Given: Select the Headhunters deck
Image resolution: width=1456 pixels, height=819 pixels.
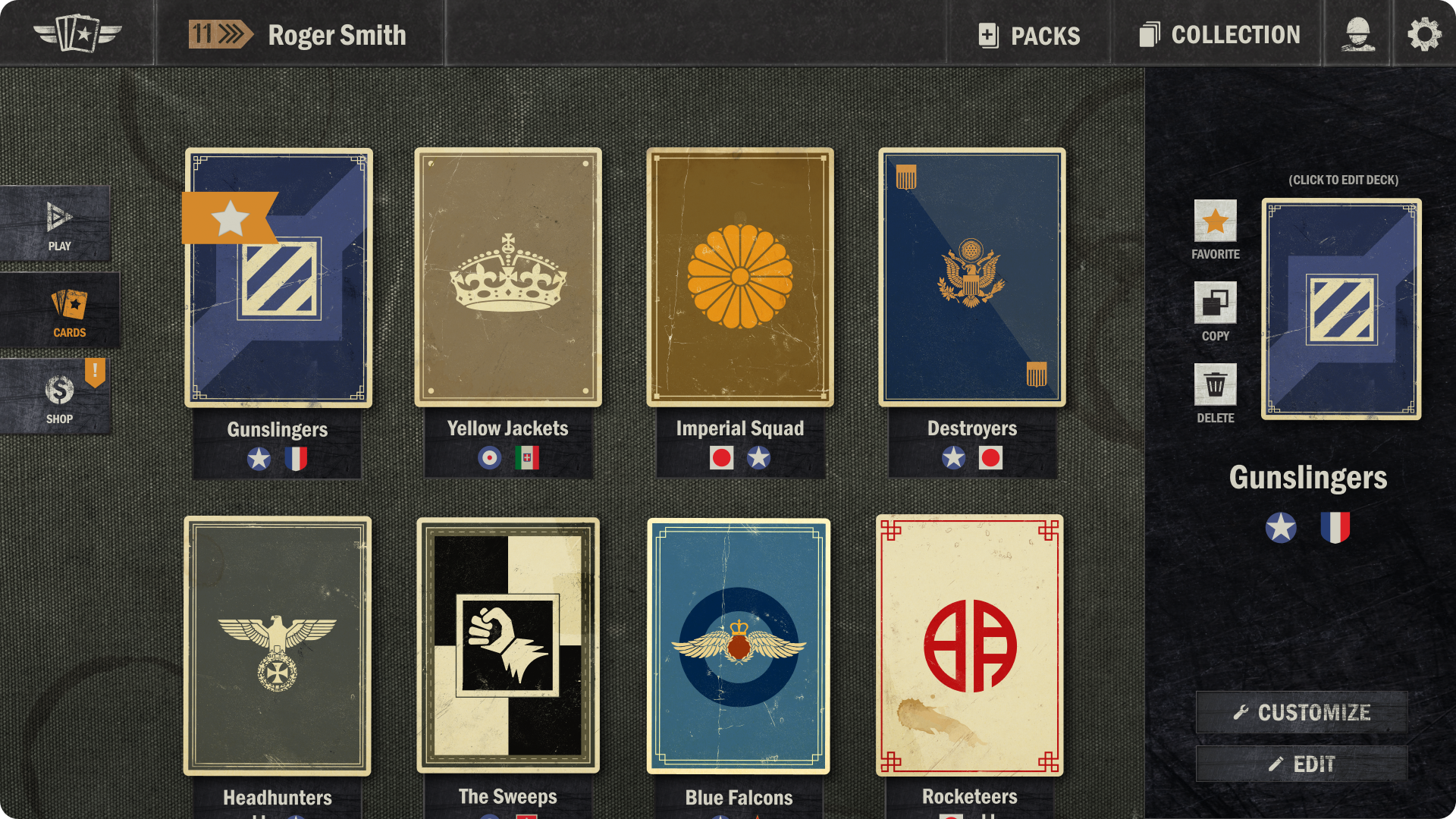Looking at the screenshot, I should pos(278,646).
